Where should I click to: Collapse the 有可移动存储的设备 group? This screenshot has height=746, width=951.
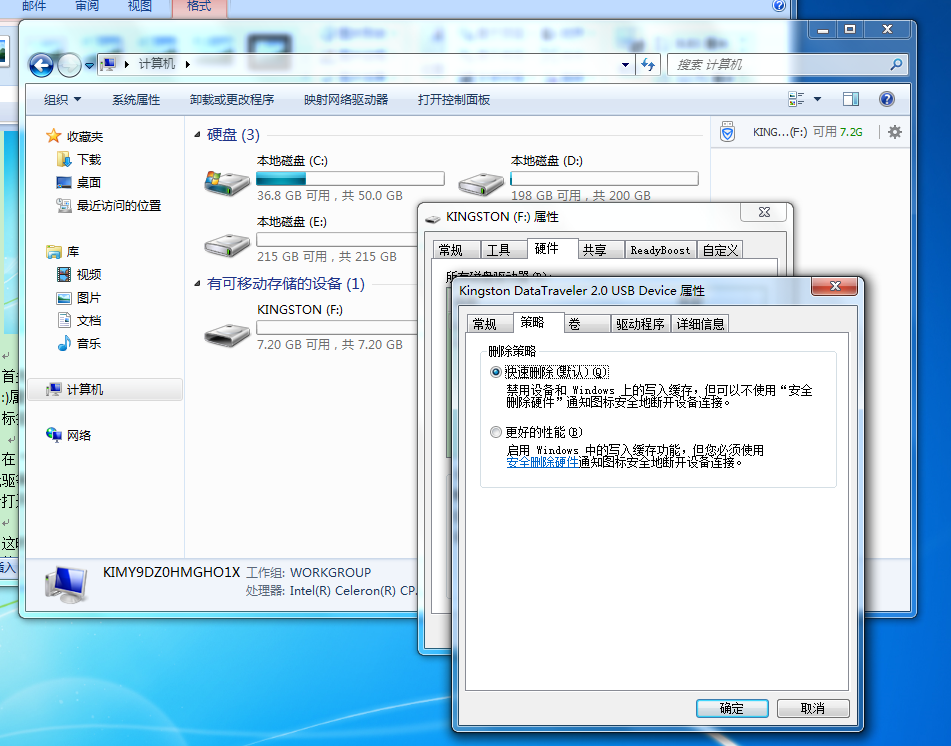(197, 284)
